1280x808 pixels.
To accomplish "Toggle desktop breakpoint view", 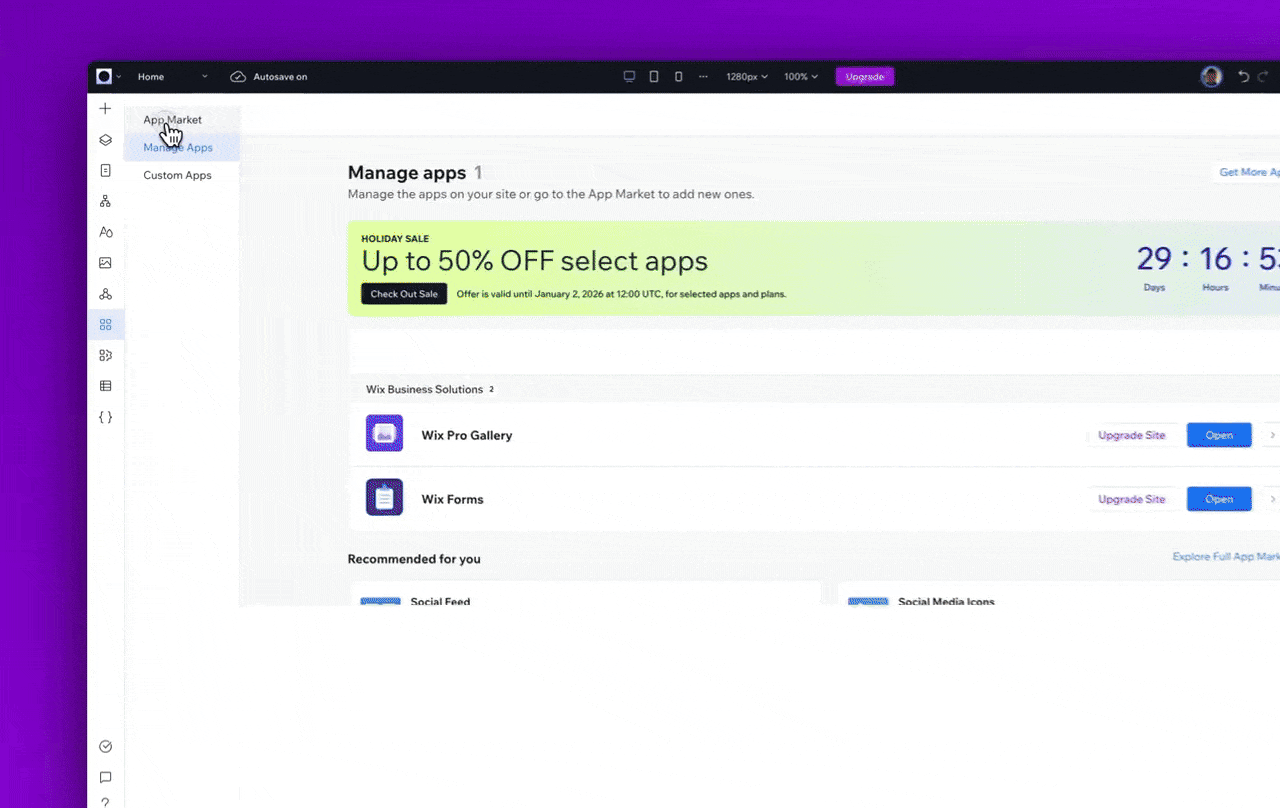I will click(629, 76).
